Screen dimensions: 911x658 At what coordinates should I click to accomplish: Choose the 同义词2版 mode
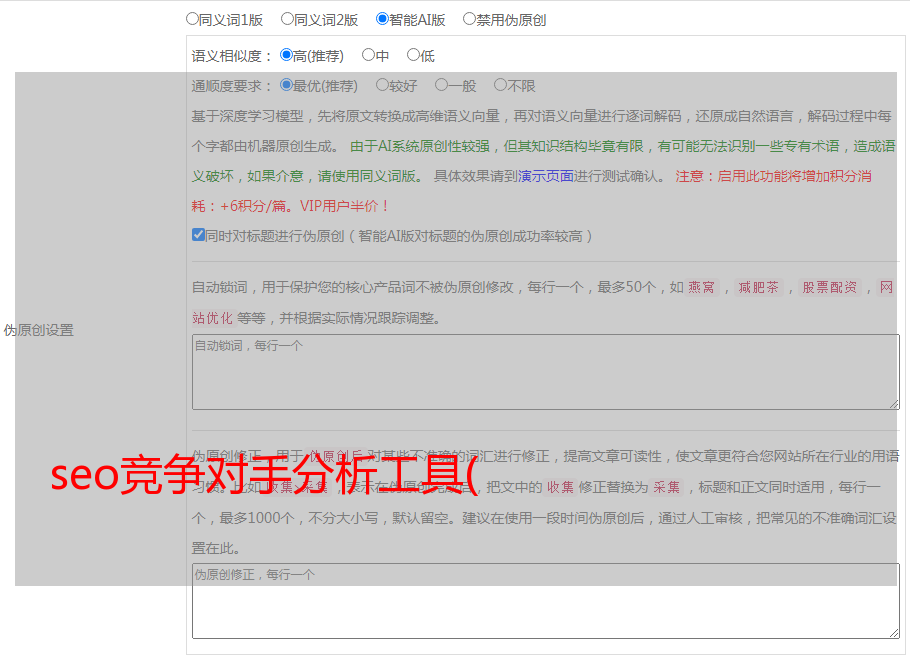pos(287,19)
